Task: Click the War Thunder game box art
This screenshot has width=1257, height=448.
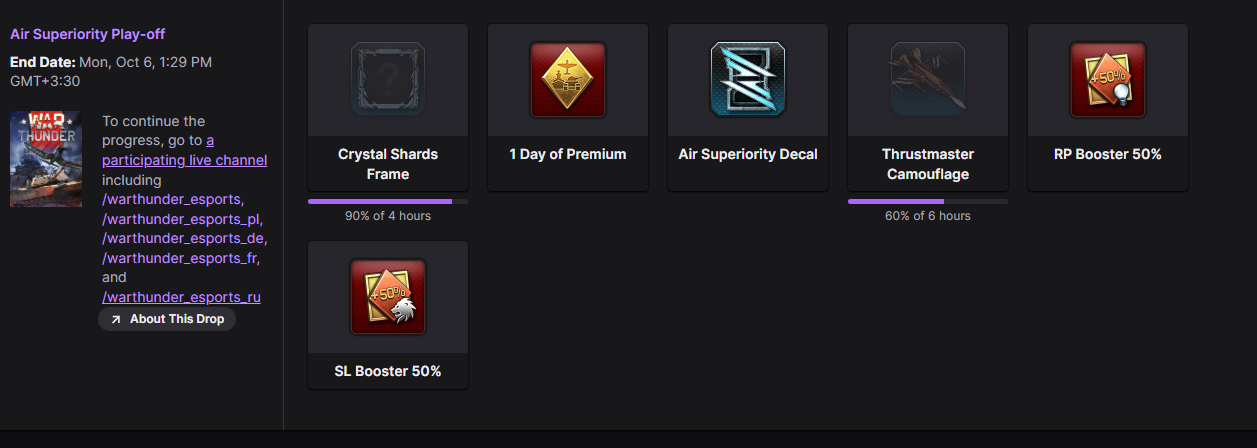Action: (x=46, y=159)
